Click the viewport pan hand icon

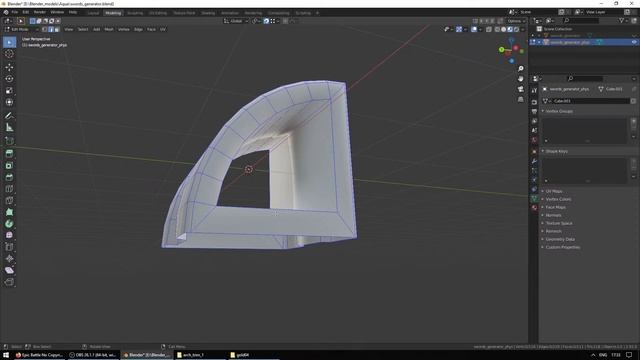click(x=520, y=79)
